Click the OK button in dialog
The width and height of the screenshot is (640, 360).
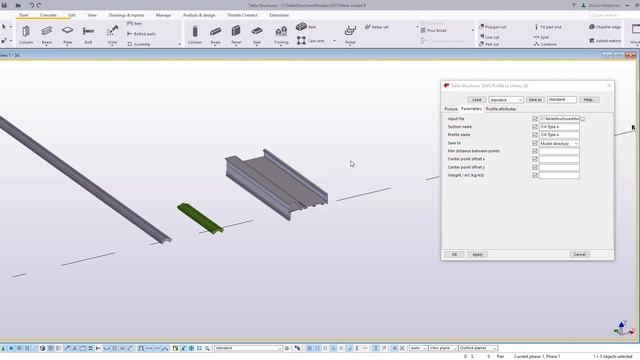[454, 254]
